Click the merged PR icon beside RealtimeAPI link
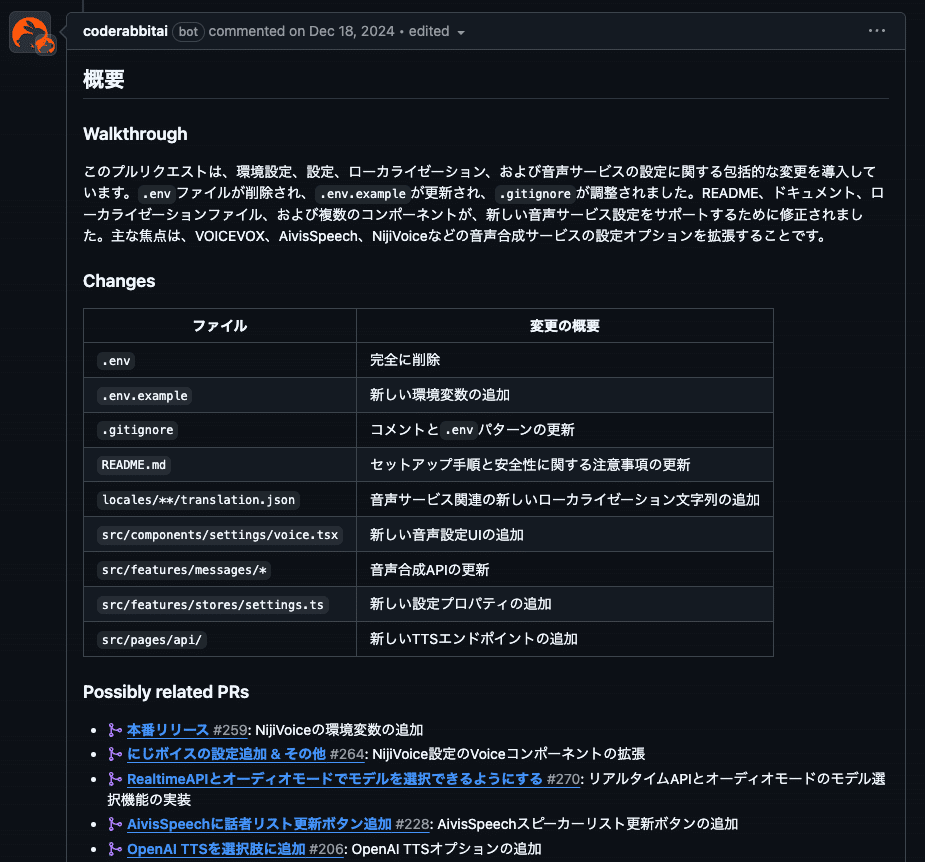Screen dimensions: 925x862 112,778
